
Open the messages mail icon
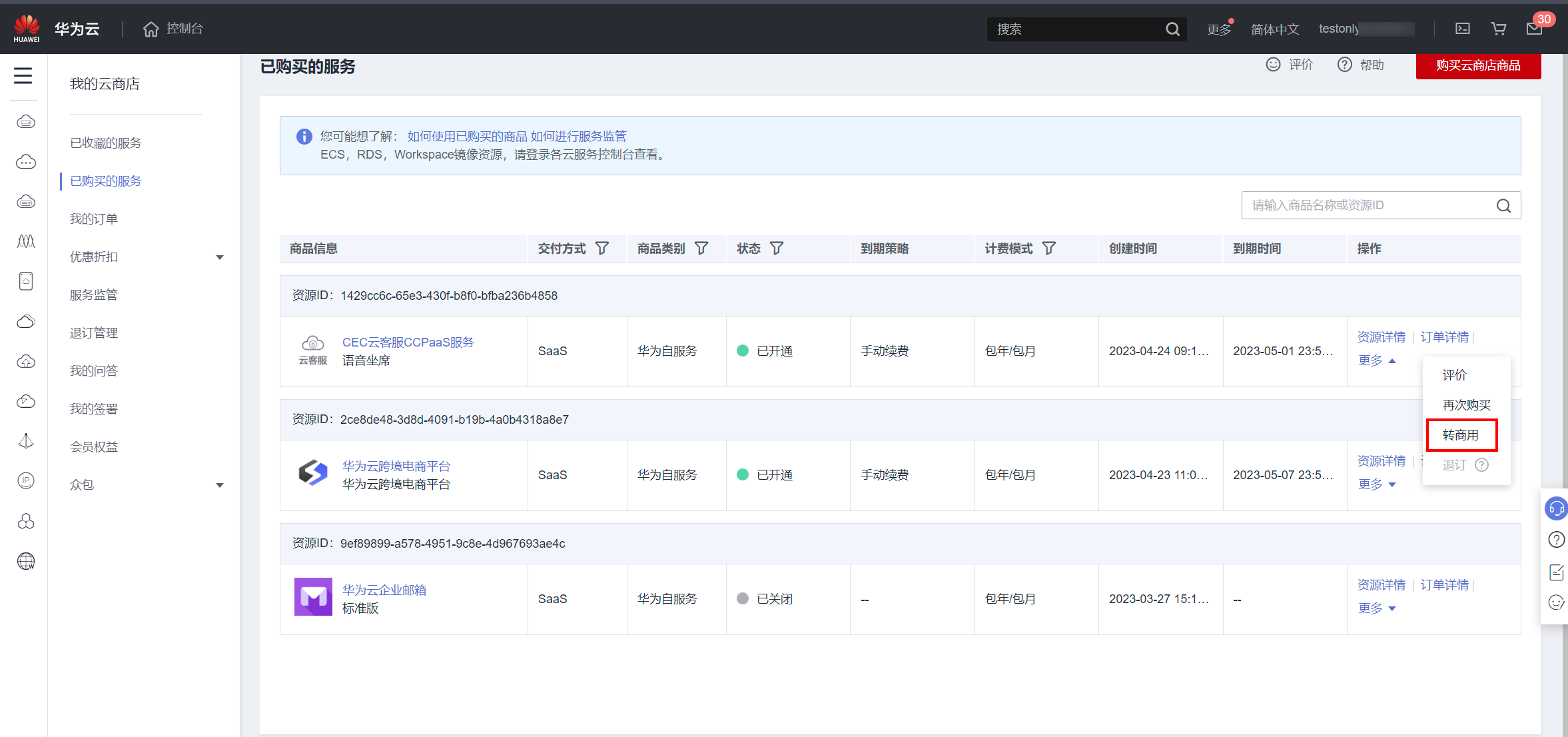(x=1534, y=29)
